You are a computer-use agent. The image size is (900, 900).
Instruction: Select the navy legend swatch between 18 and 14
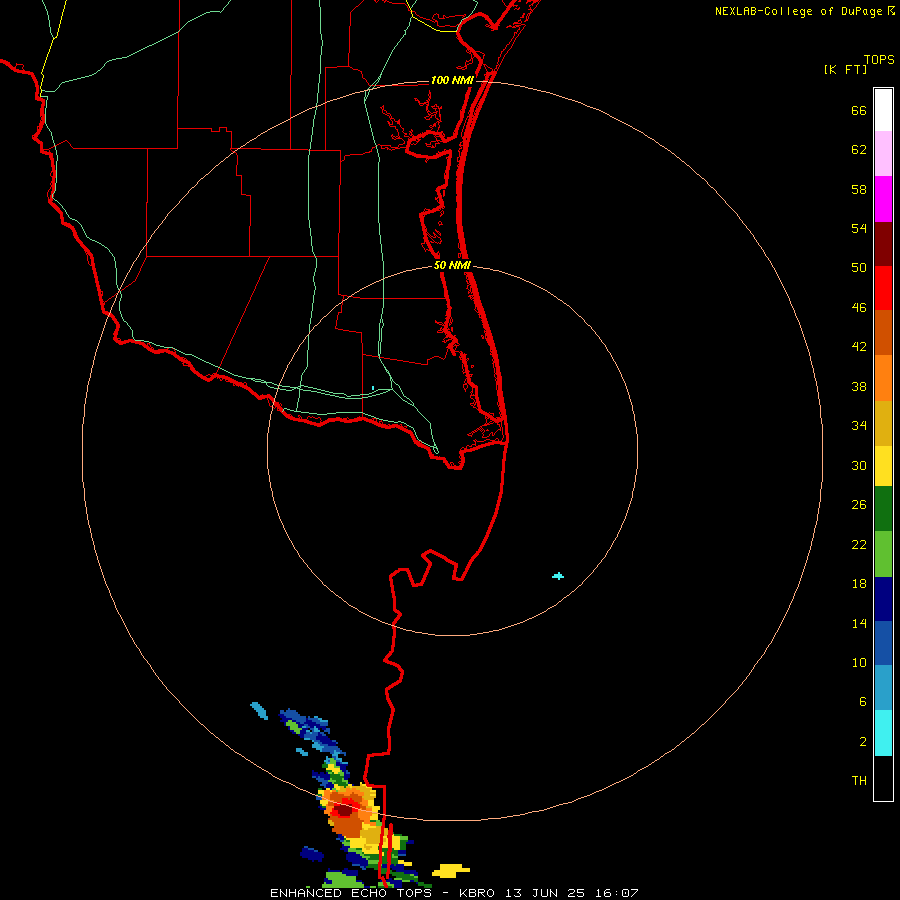[883, 599]
